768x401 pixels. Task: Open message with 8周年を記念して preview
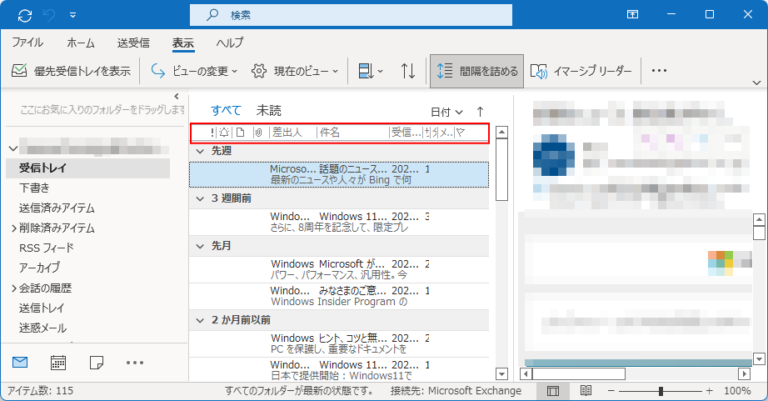[x=339, y=222]
